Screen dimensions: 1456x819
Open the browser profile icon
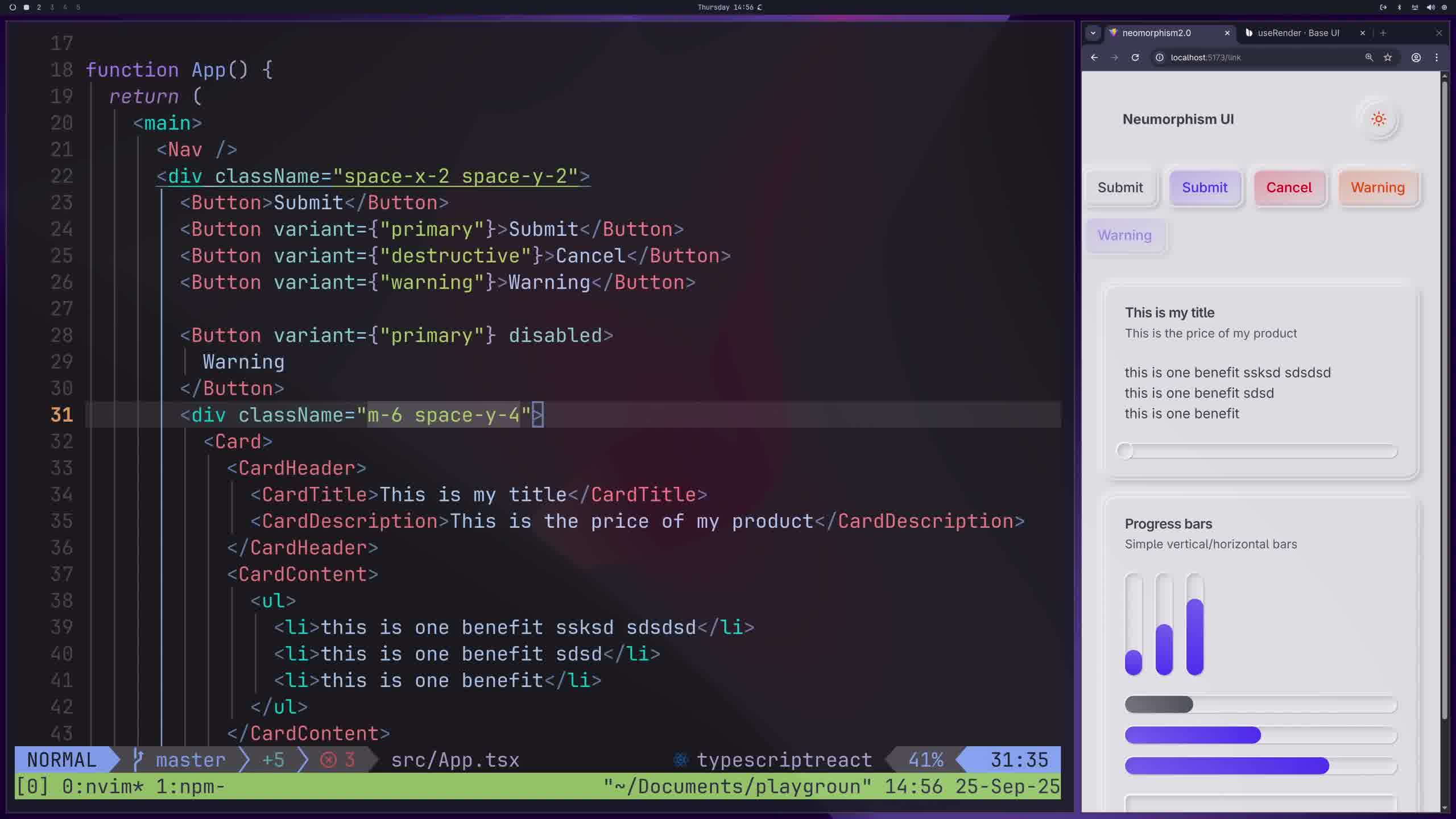click(1416, 57)
